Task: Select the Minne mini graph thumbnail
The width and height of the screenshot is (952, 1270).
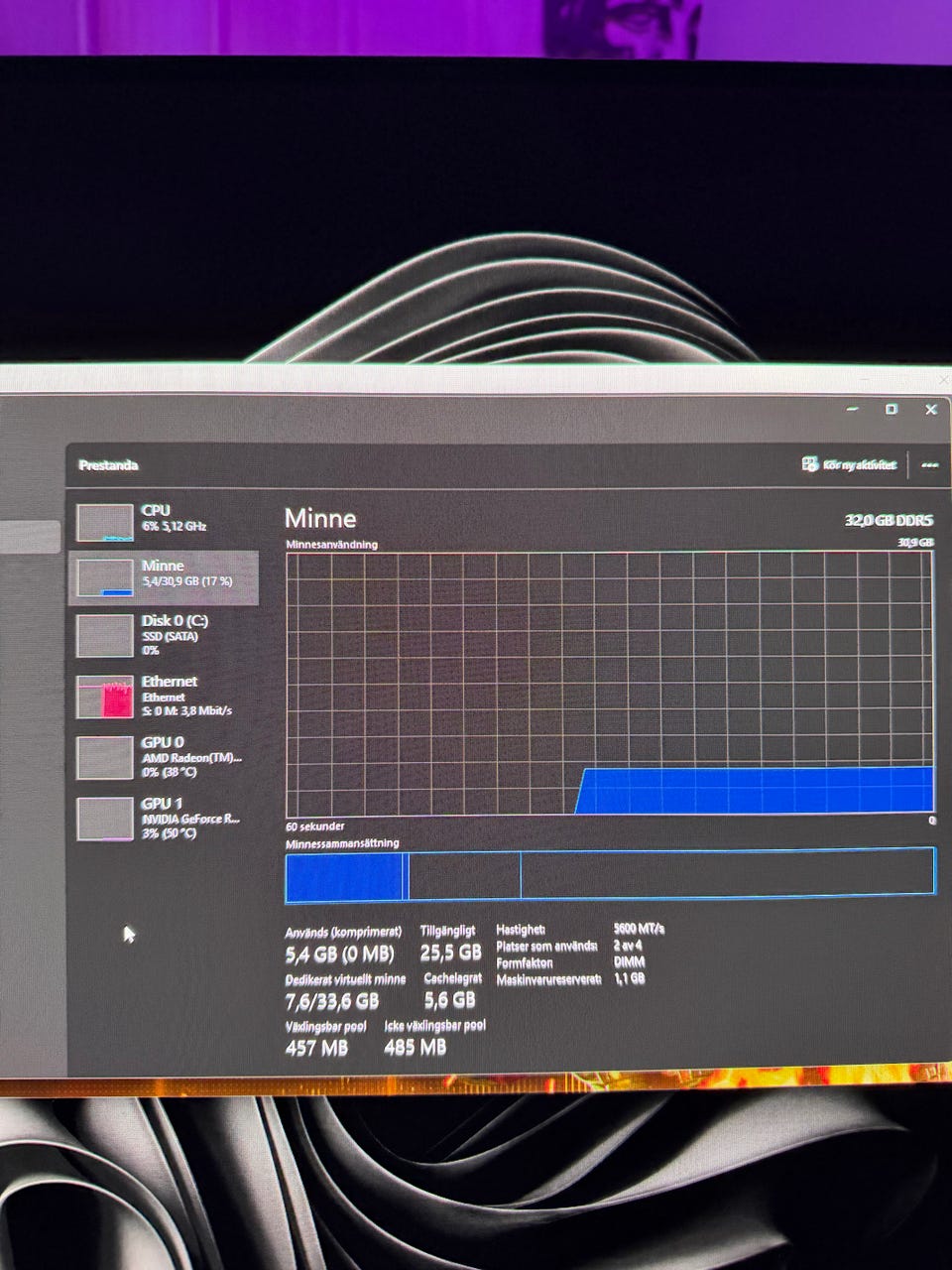Action: coord(105,577)
